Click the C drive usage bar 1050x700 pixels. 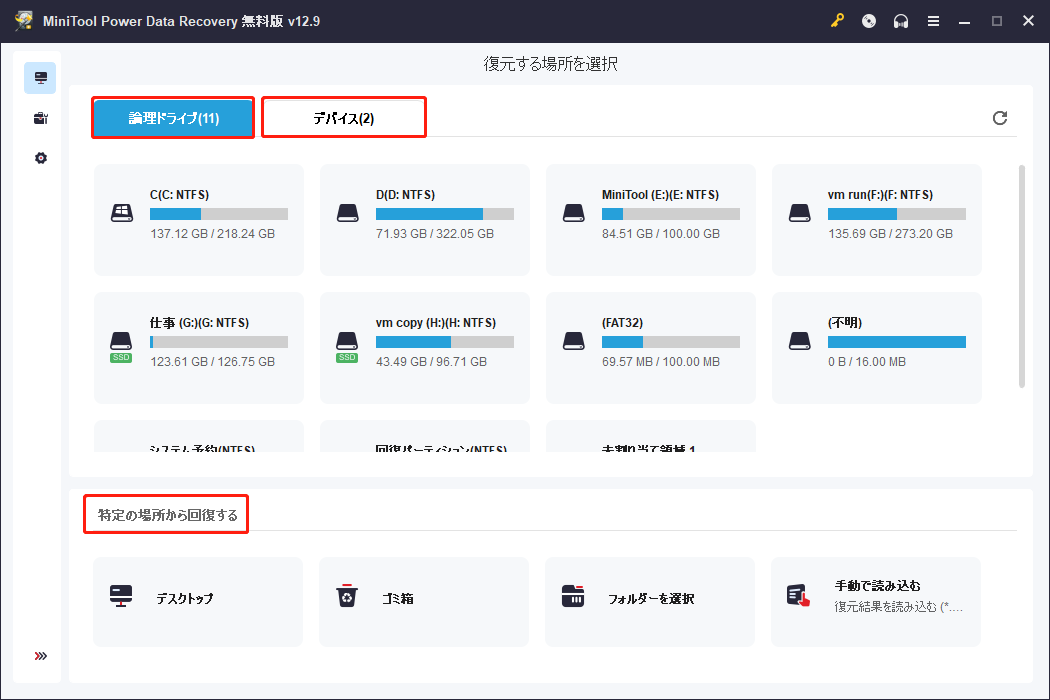pos(219,214)
